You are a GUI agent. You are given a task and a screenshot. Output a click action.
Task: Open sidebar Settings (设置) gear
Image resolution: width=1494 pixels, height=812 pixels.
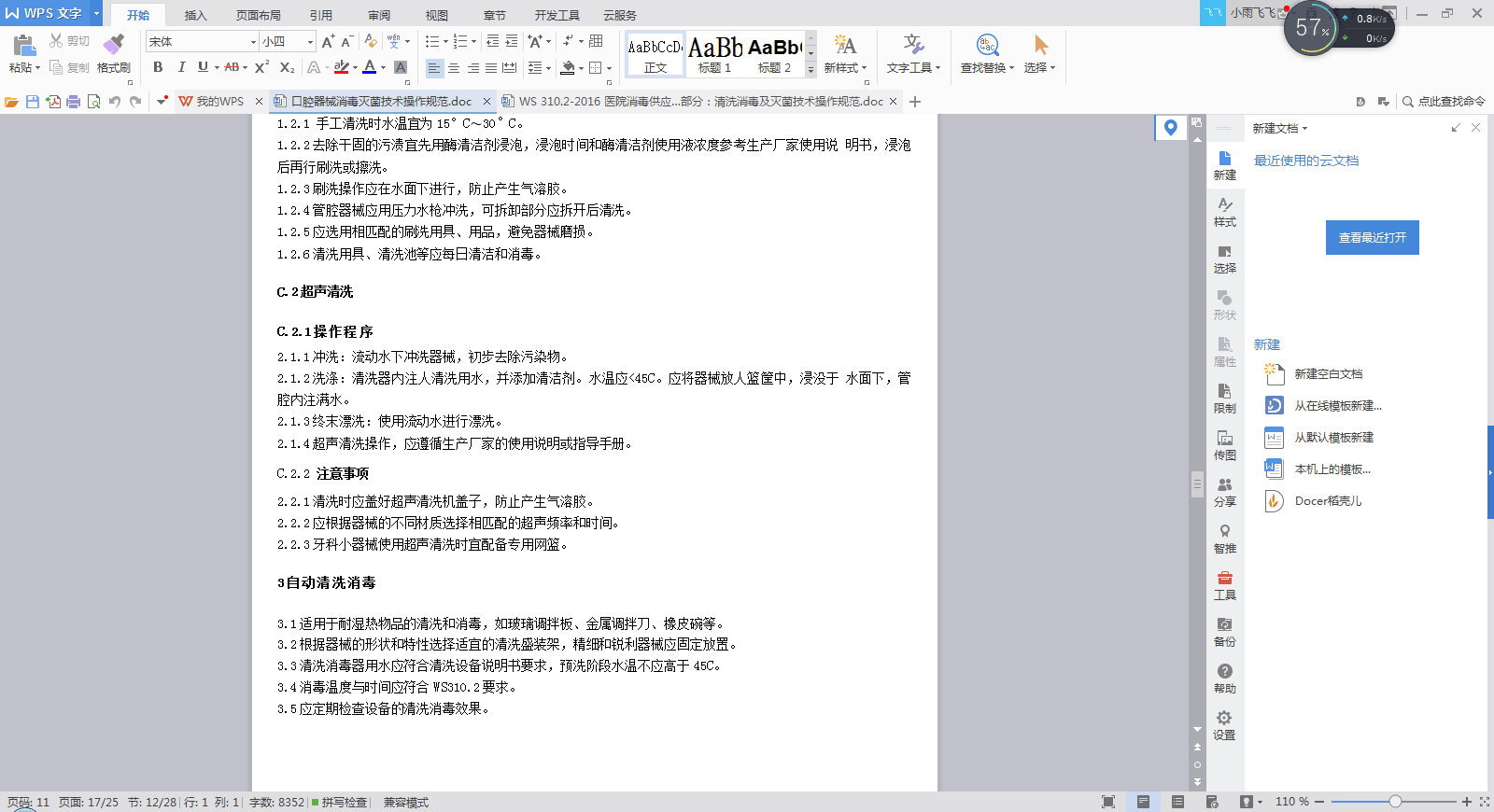1224,725
